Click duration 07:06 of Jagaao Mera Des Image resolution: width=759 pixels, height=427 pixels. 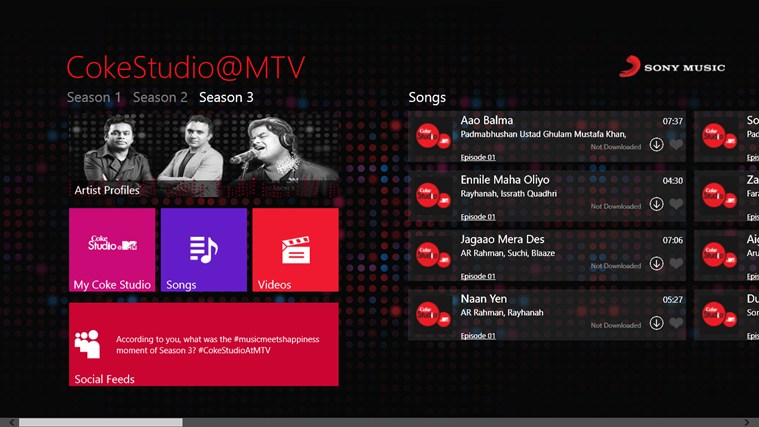[x=672, y=240]
